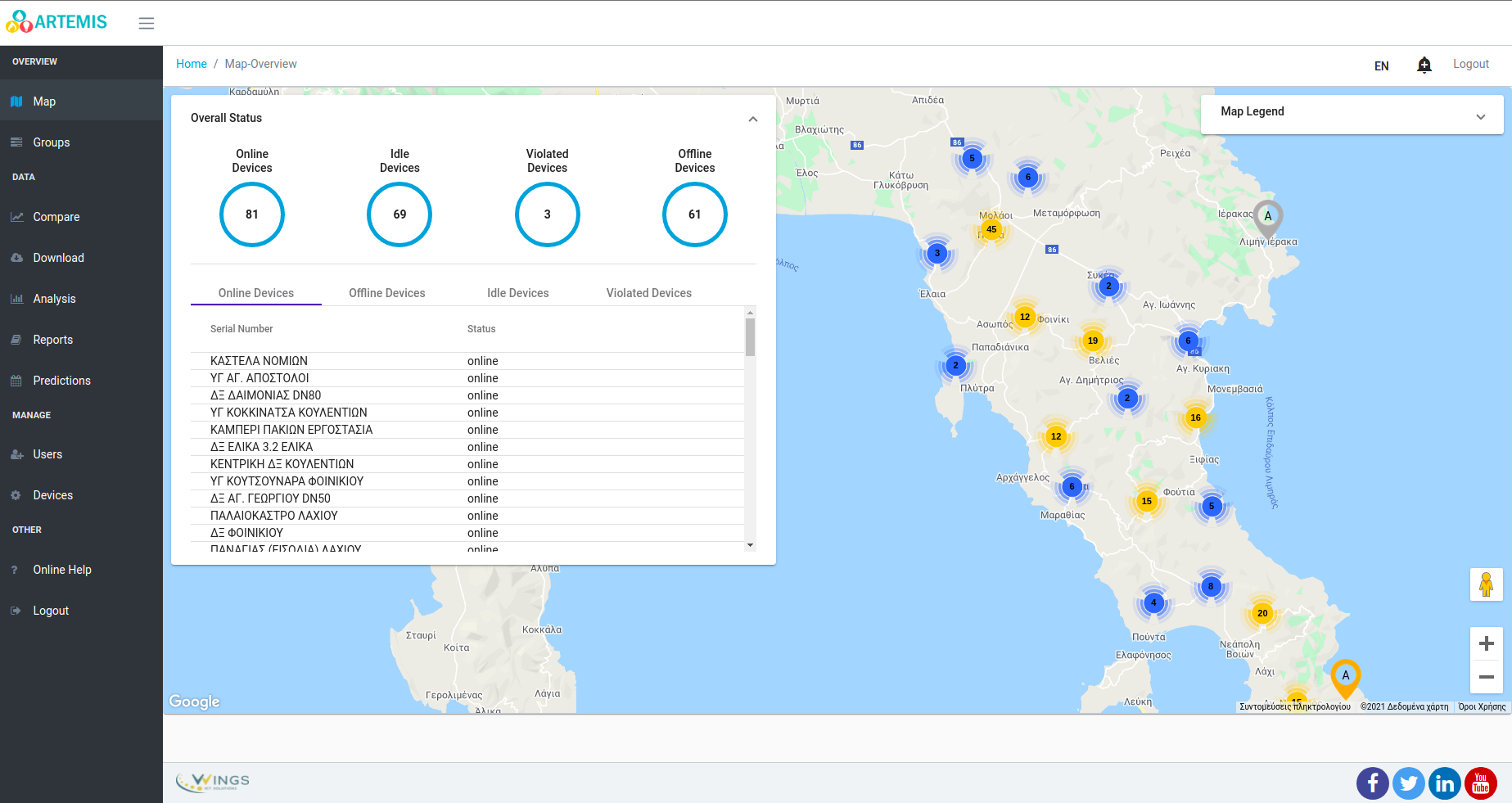1512x803 pixels.
Task: Go to Analysis in sidebar
Action: [x=54, y=299]
